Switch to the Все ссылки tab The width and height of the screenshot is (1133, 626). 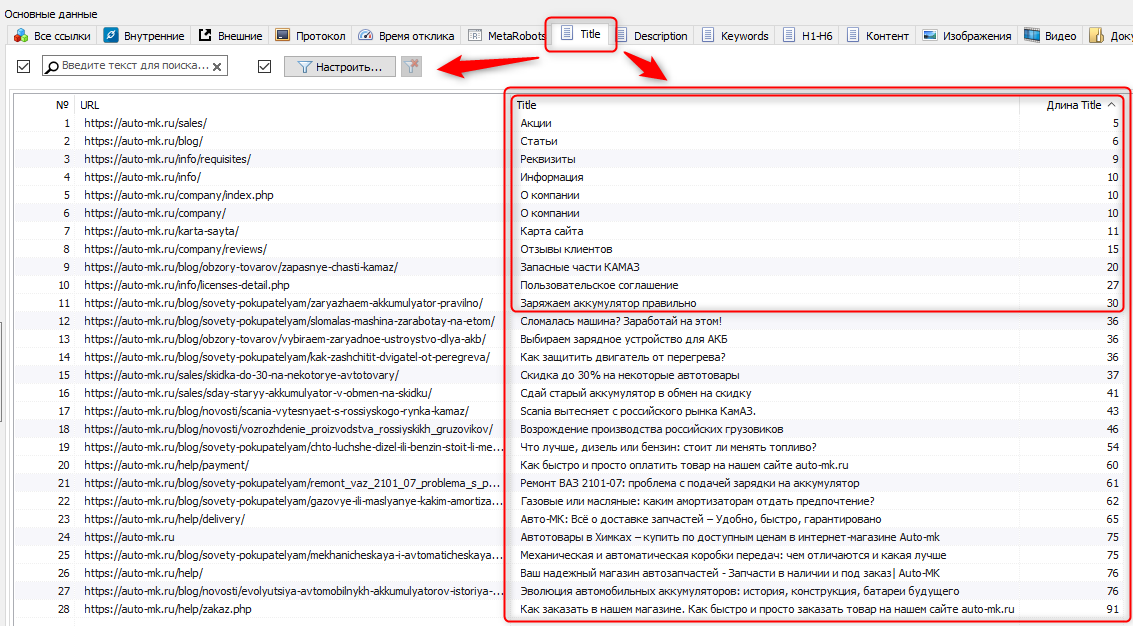pyautogui.click(x=53, y=35)
